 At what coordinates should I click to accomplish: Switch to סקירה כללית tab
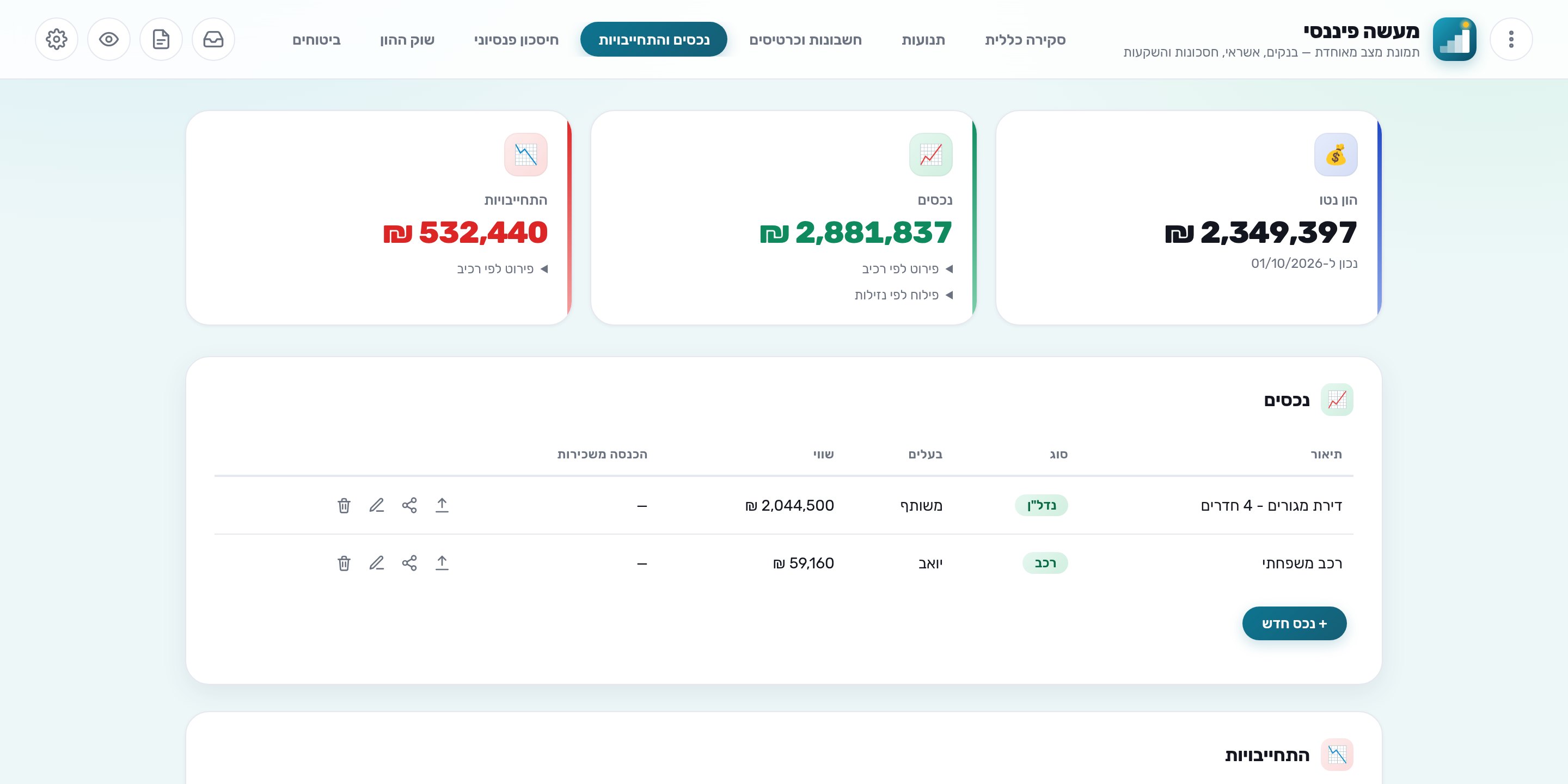pyautogui.click(x=1025, y=40)
